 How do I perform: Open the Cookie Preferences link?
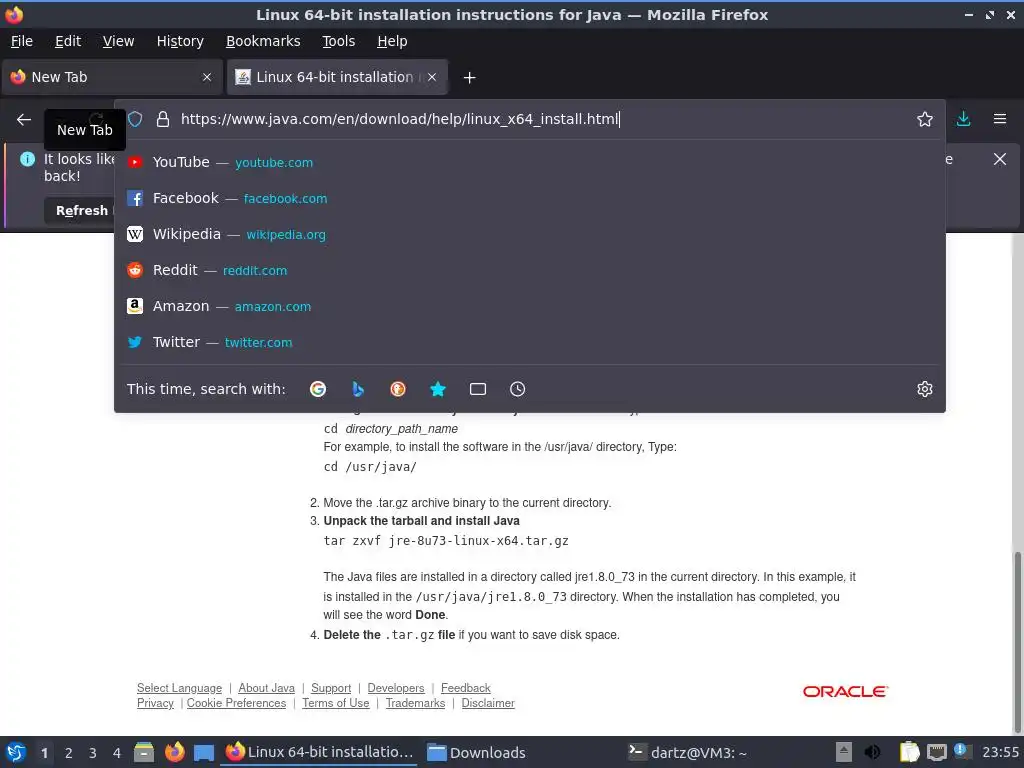tap(236, 703)
